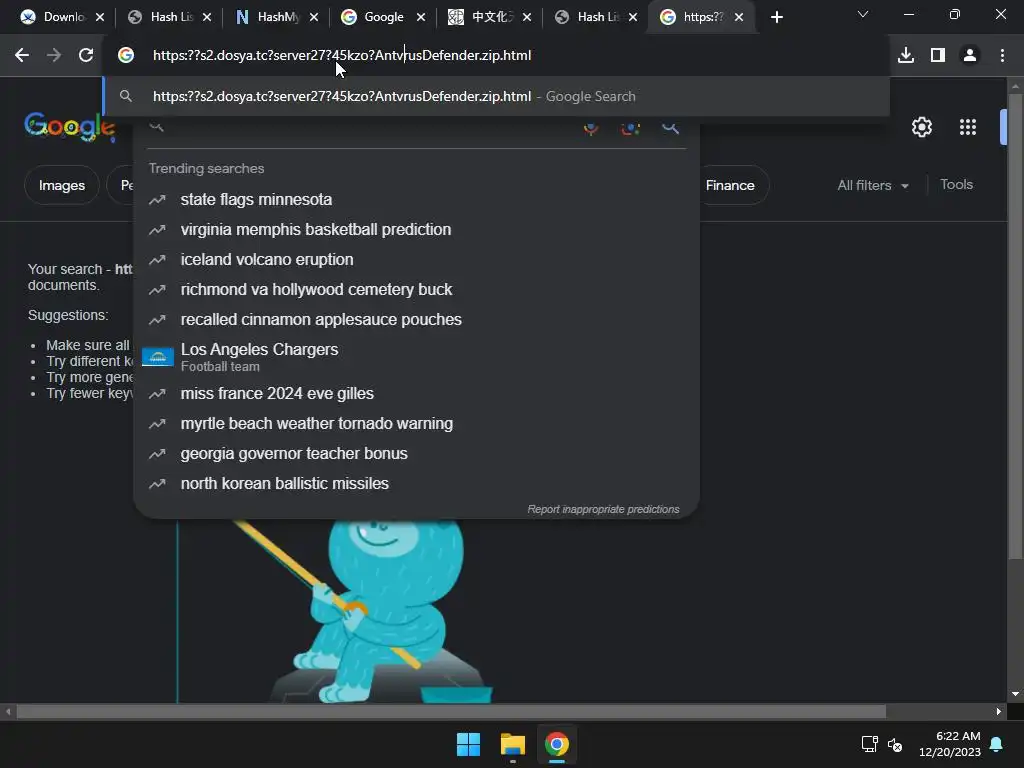This screenshot has height=768, width=1024.
Task: Choose iceland volcano eruption suggestion
Action: click(416, 260)
